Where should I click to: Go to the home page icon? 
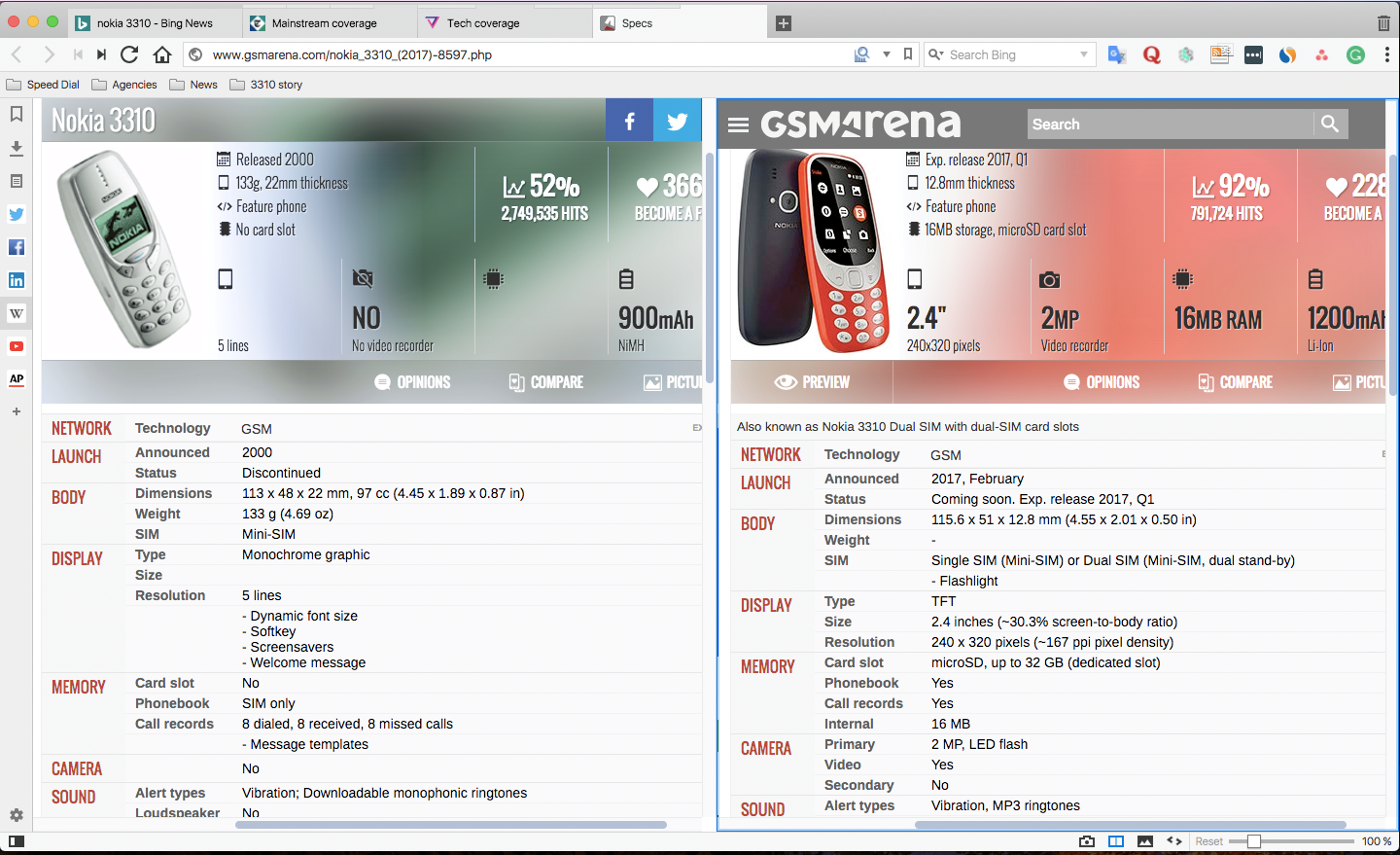click(x=162, y=54)
